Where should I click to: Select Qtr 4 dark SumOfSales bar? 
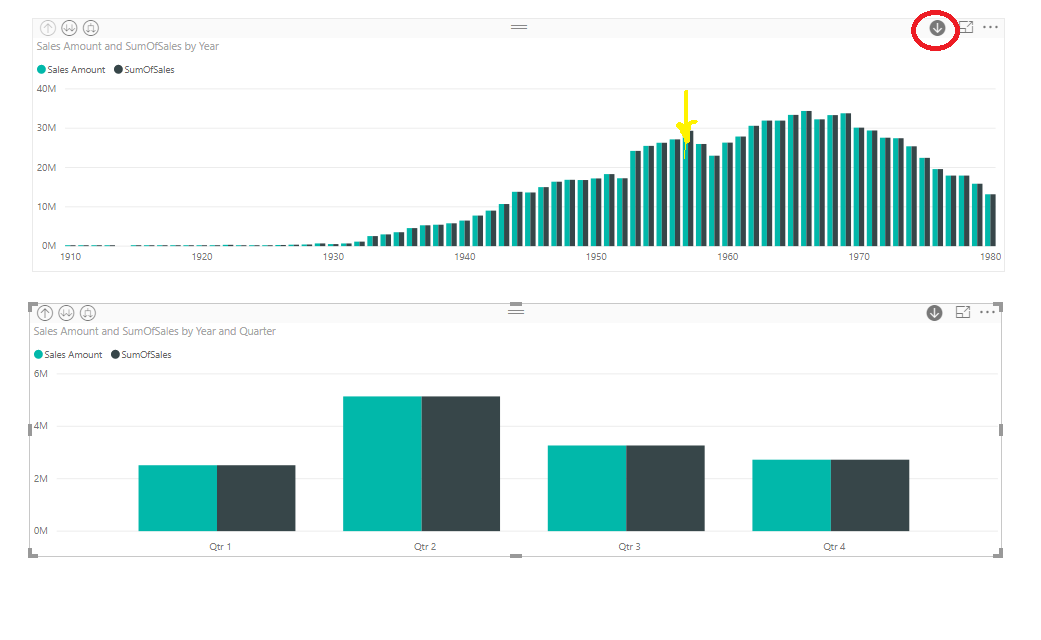click(870, 495)
